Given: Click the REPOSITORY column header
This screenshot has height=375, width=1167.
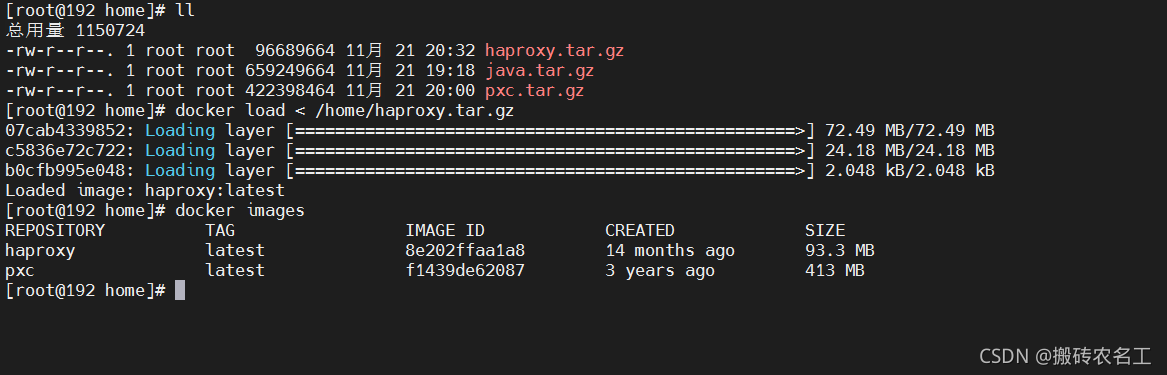Looking at the screenshot, I should click(55, 231).
